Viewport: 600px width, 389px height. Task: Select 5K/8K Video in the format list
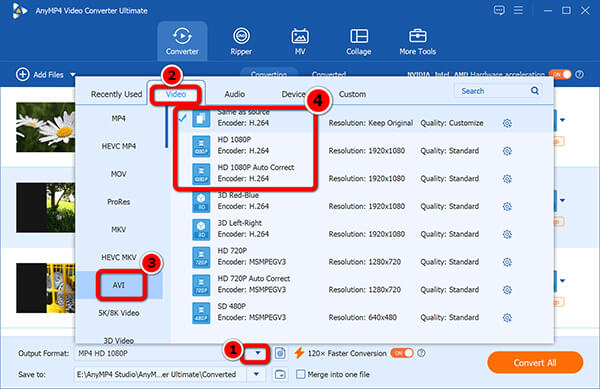119,313
